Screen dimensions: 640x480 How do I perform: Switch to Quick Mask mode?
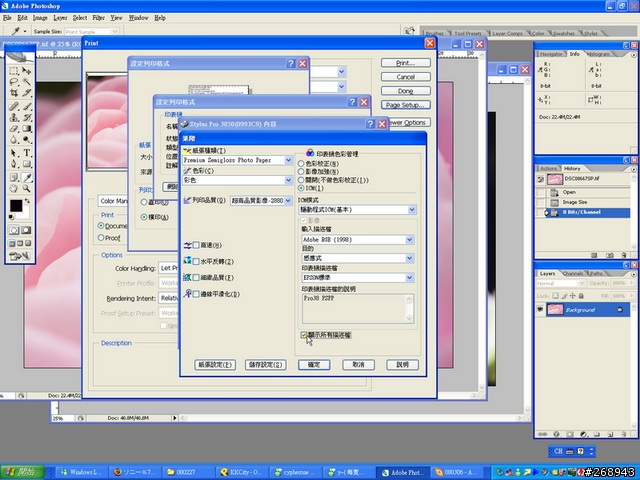point(26,230)
